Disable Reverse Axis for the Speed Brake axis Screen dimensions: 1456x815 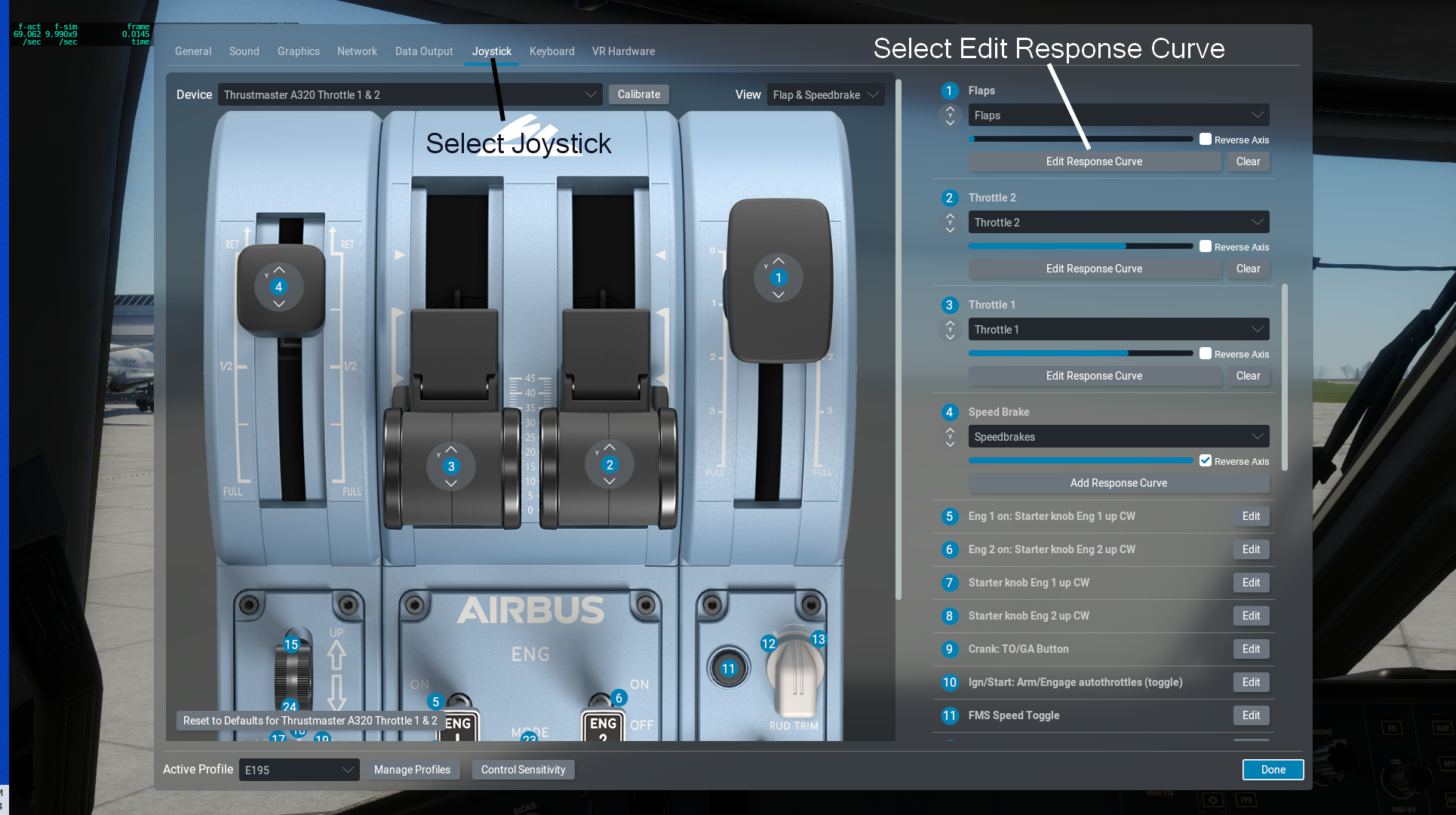(x=1206, y=460)
